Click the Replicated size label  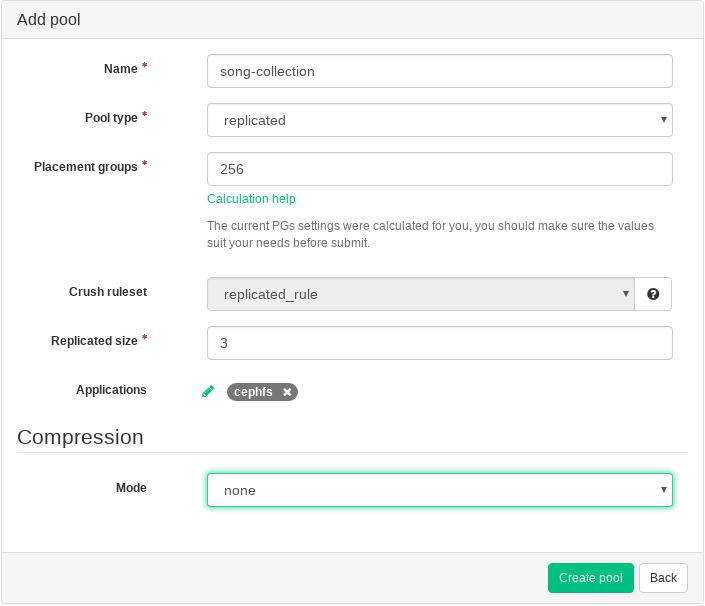[94, 341]
